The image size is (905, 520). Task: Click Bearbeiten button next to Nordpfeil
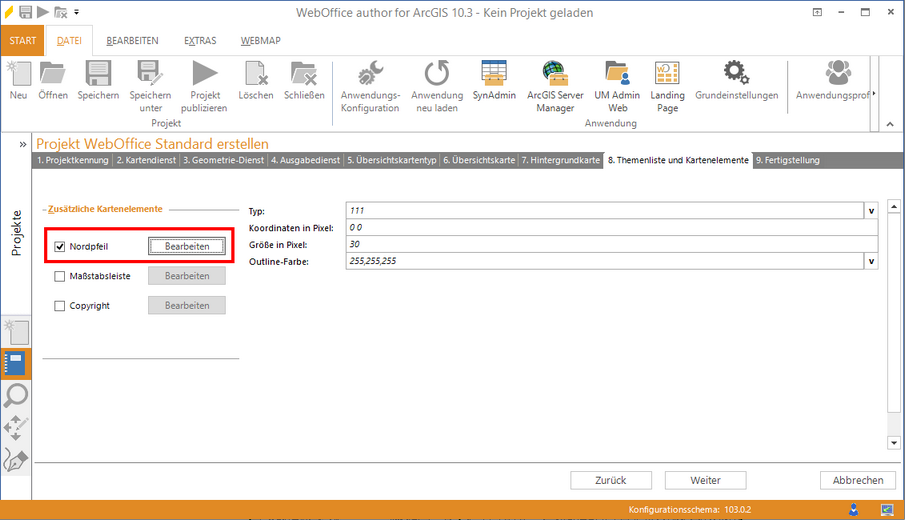coord(187,246)
